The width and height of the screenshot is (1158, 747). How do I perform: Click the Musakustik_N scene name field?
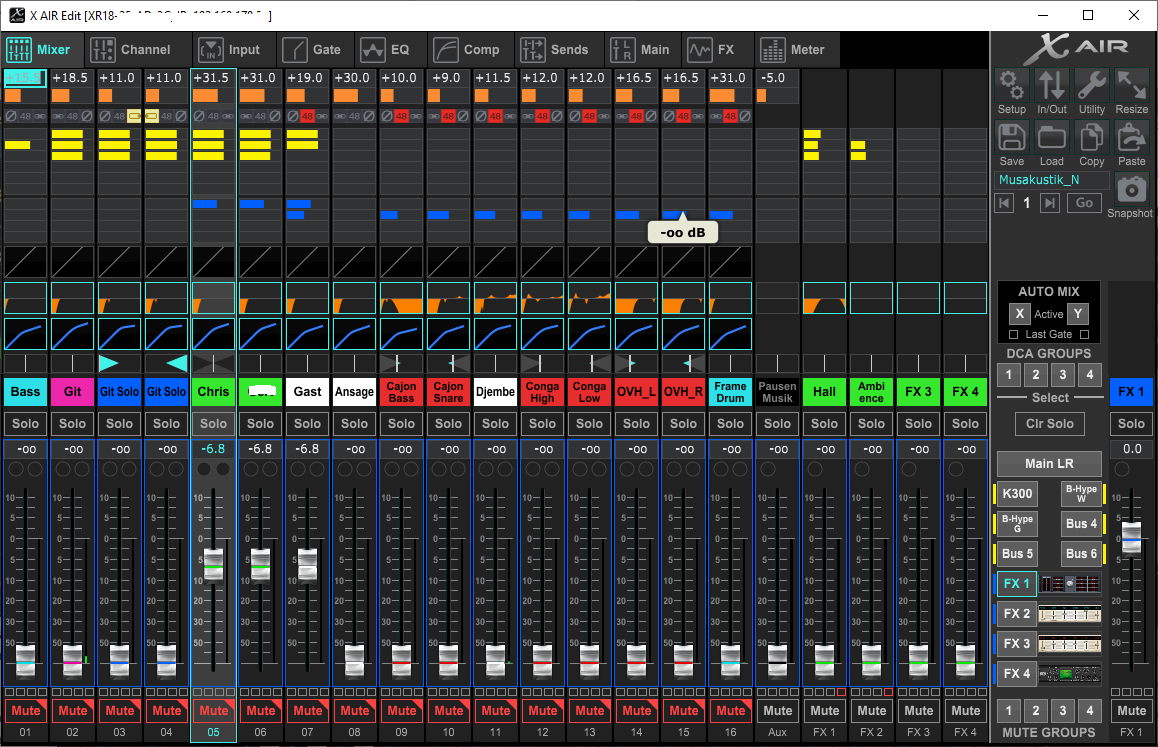1051,180
